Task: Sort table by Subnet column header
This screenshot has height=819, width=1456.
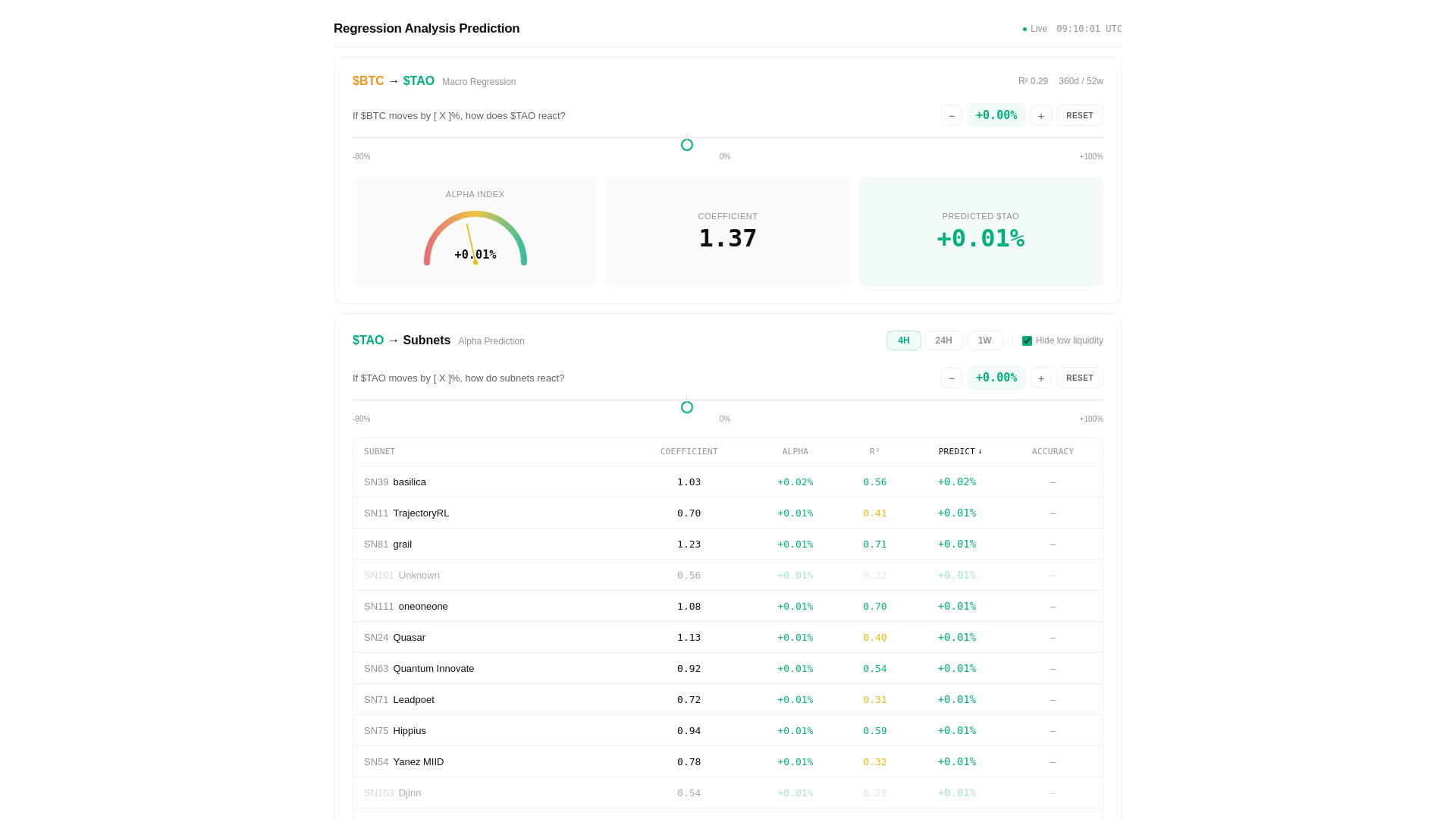Action: (x=379, y=451)
